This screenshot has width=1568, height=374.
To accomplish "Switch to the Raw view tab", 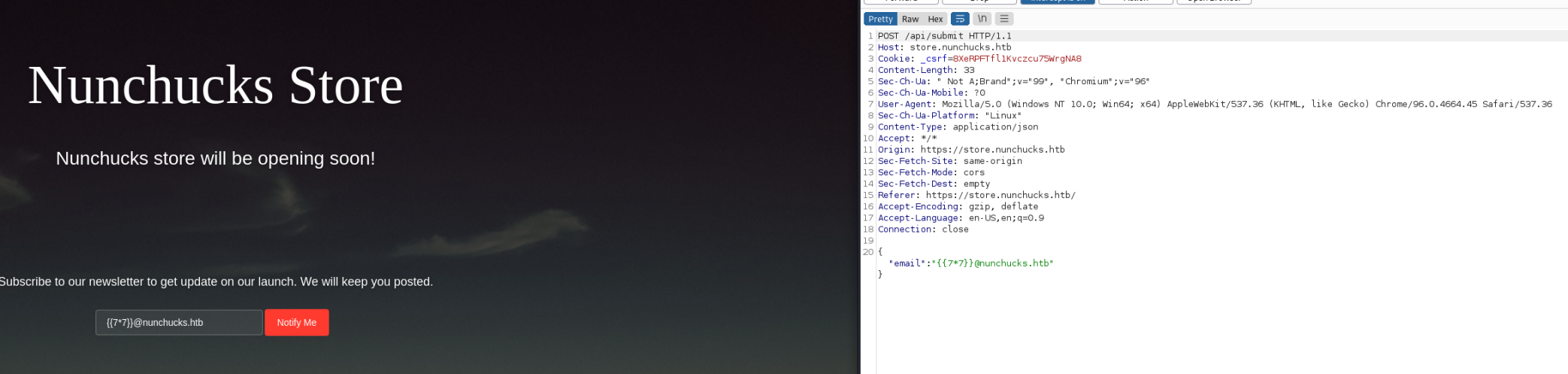I will point(910,19).
